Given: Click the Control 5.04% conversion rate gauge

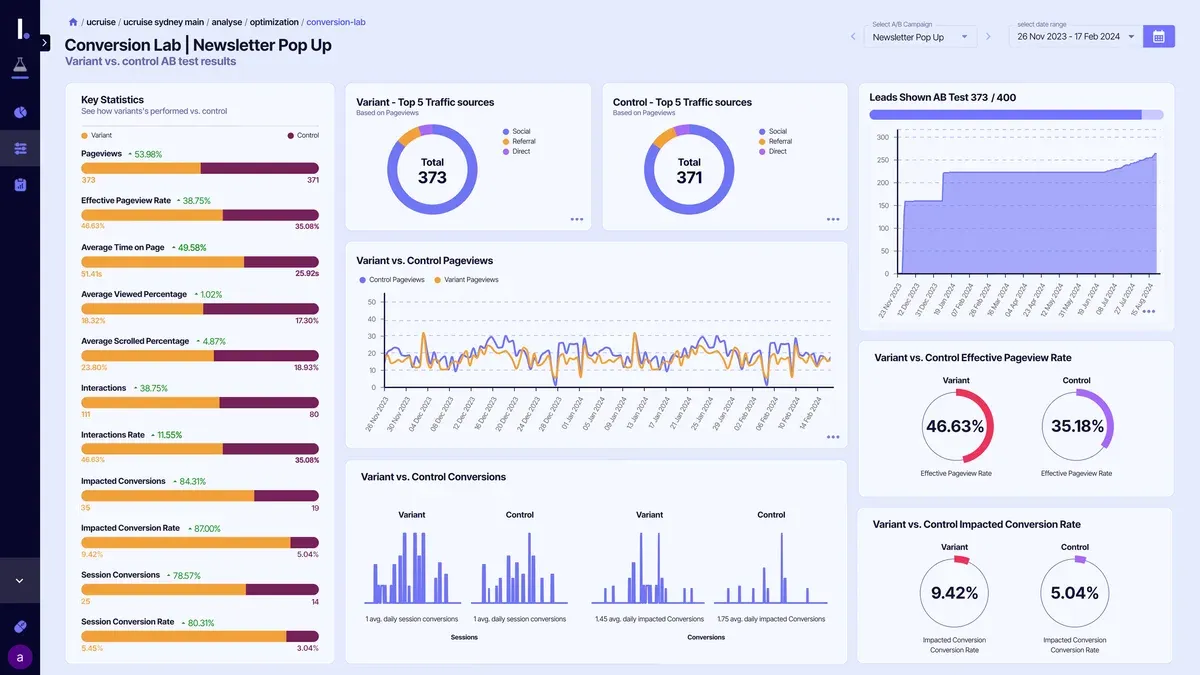Looking at the screenshot, I should pos(1075,593).
